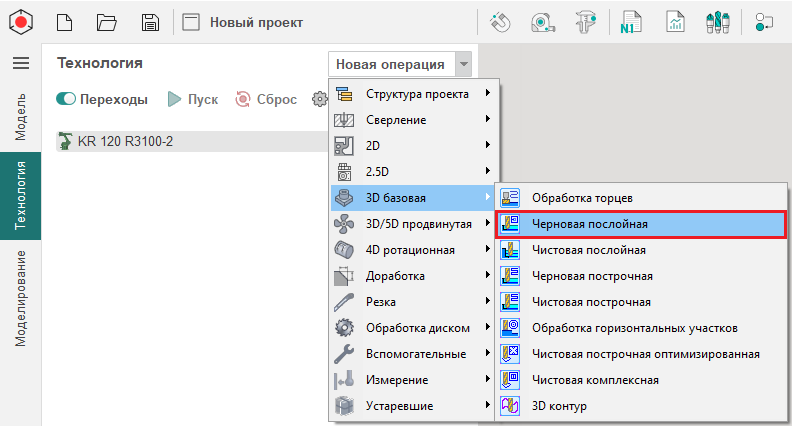Choose 3D контур from submenu
The width and height of the screenshot is (792, 426).
coord(559,406)
